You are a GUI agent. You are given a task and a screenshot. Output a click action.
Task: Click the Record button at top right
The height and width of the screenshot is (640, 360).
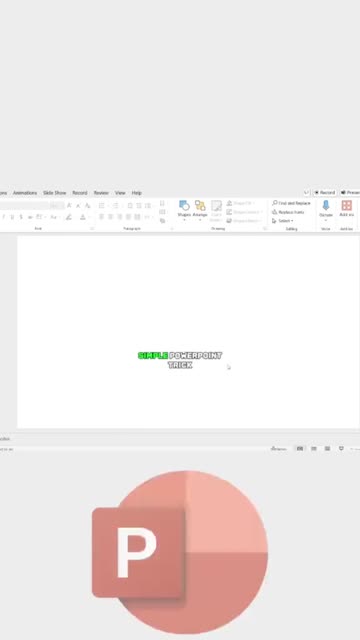(325, 193)
